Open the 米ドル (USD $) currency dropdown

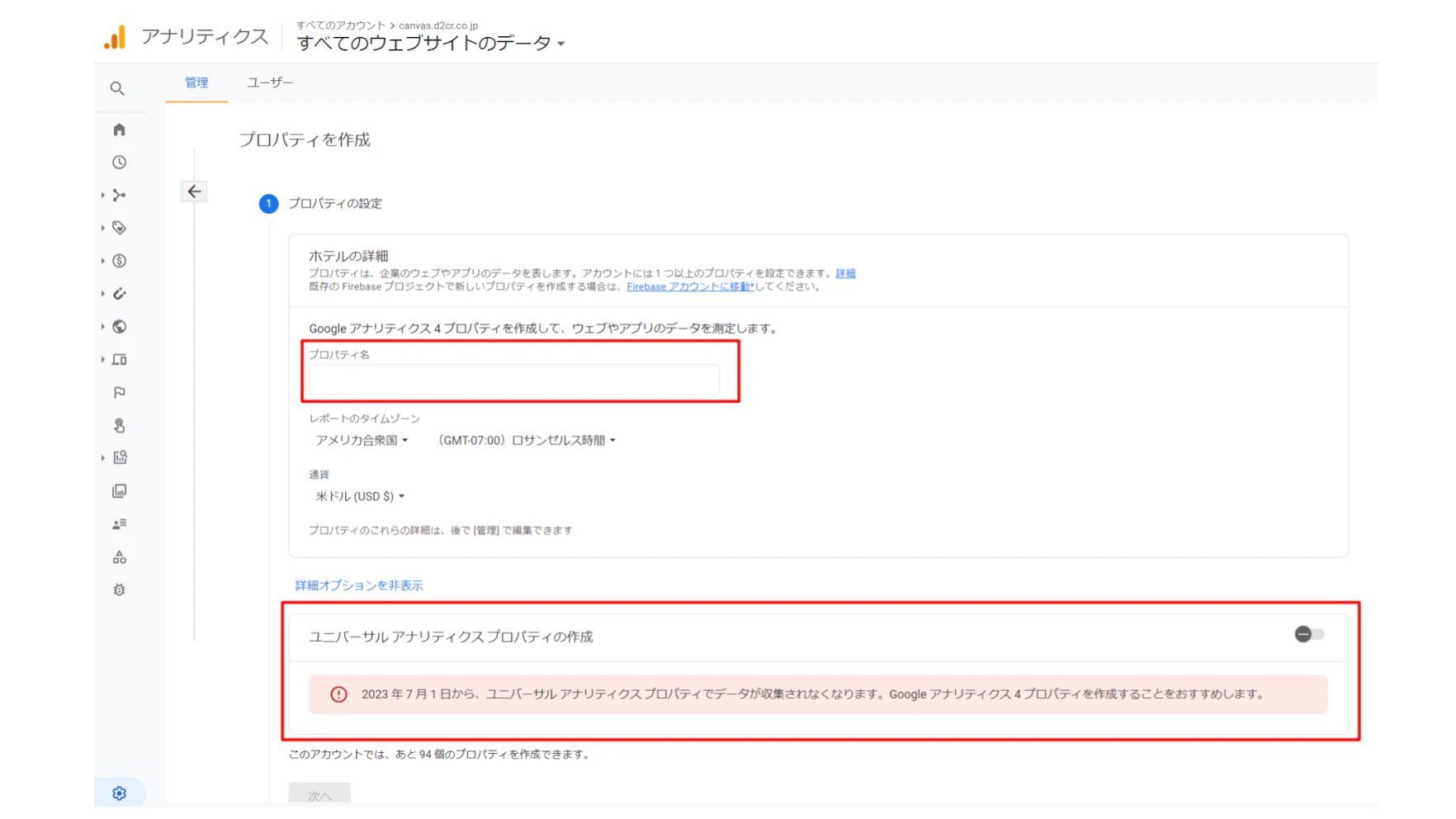[x=360, y=496]
